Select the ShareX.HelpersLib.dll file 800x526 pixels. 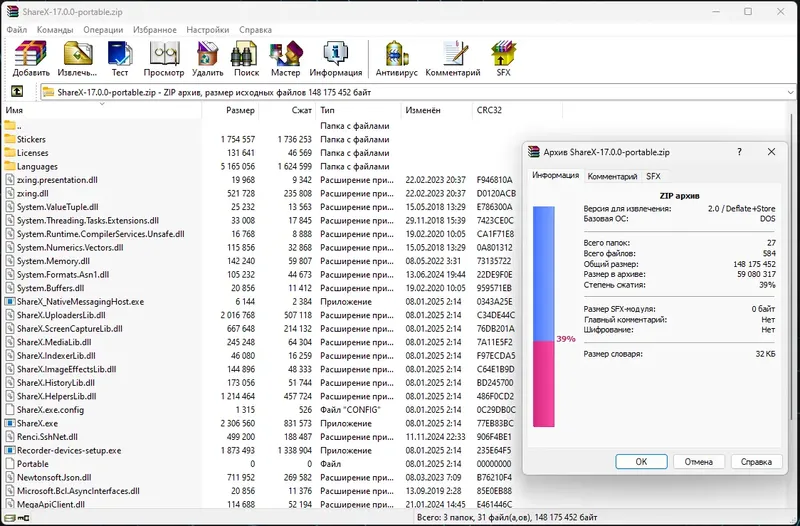pyautogui.click(x=57, y=396)
